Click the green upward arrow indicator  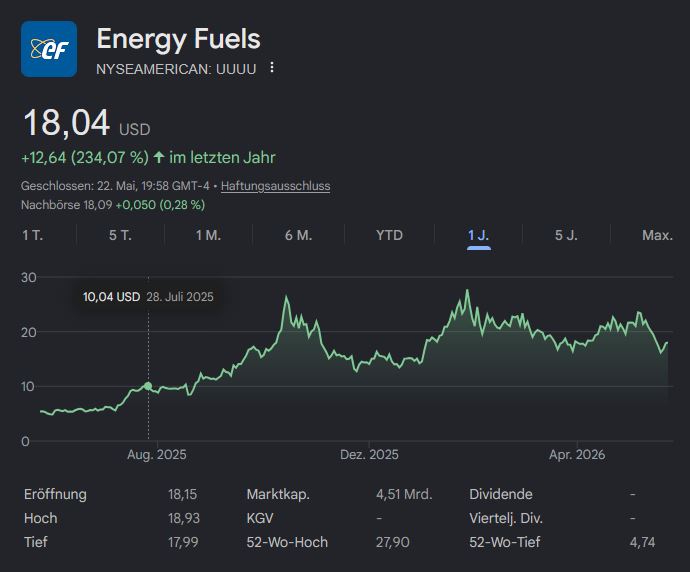[x=159, y=157]
